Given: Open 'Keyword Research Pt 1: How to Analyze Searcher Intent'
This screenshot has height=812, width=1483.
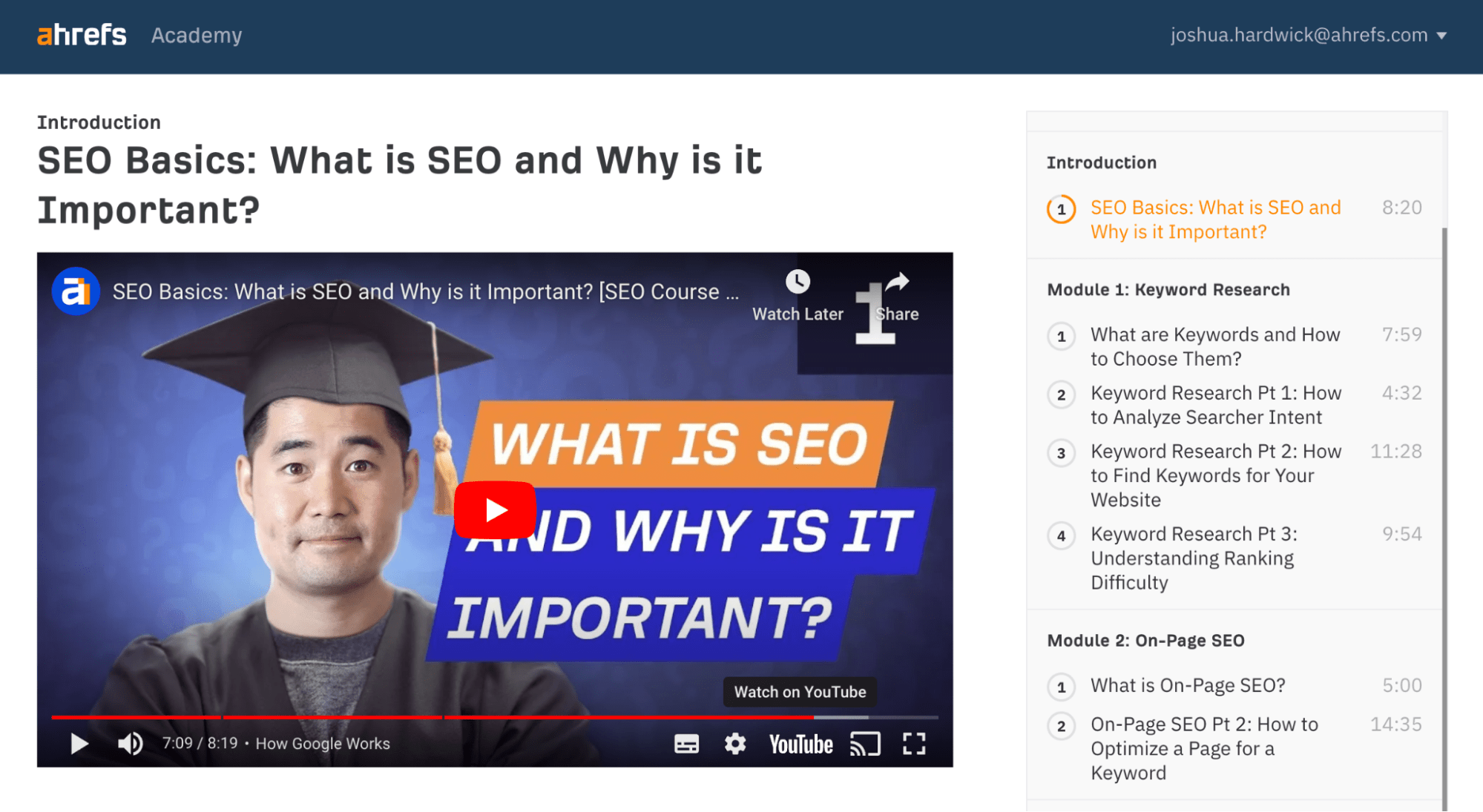Looking at the screenshot, I should click(1215, 404).
